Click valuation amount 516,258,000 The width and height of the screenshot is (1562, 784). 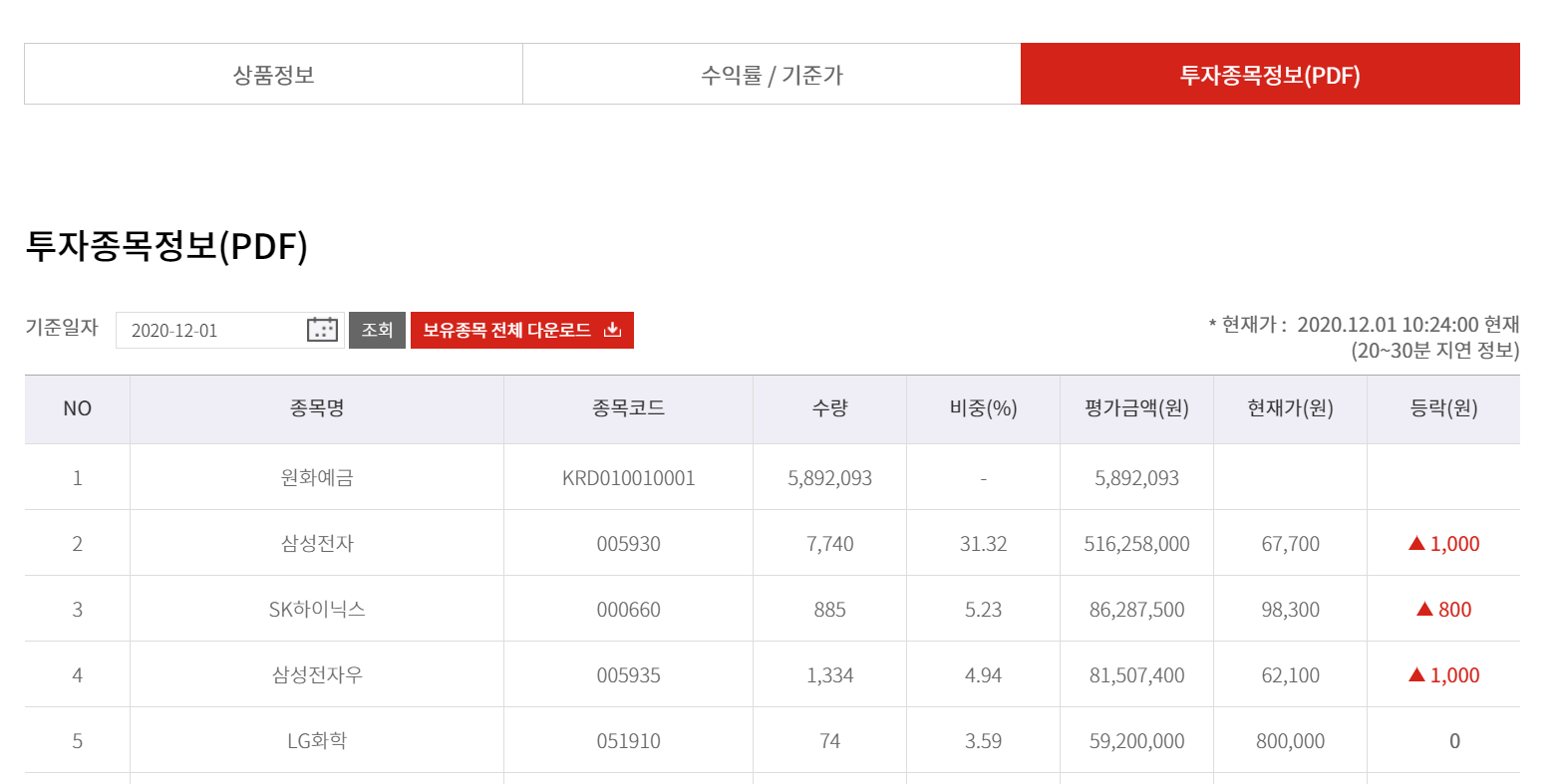coord(1136,544)
